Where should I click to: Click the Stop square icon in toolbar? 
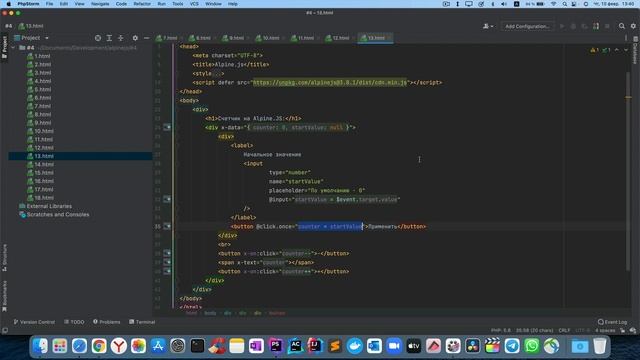coord(607,26)
